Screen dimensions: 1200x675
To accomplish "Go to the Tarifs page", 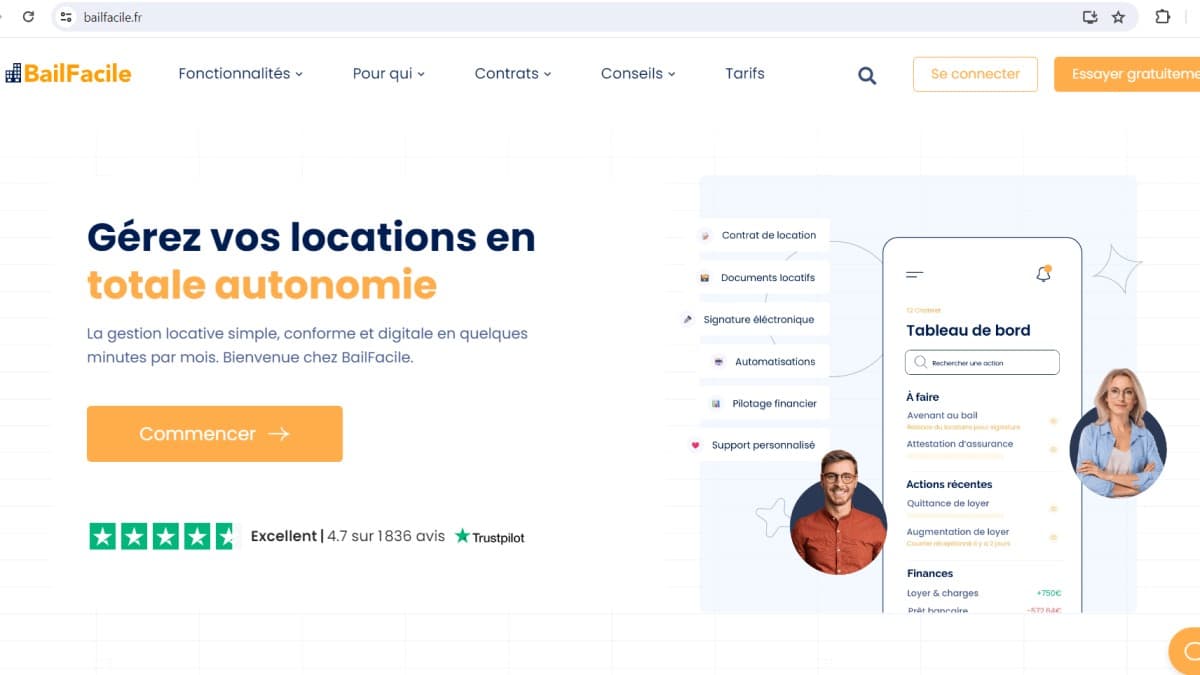I will [744, 73].
